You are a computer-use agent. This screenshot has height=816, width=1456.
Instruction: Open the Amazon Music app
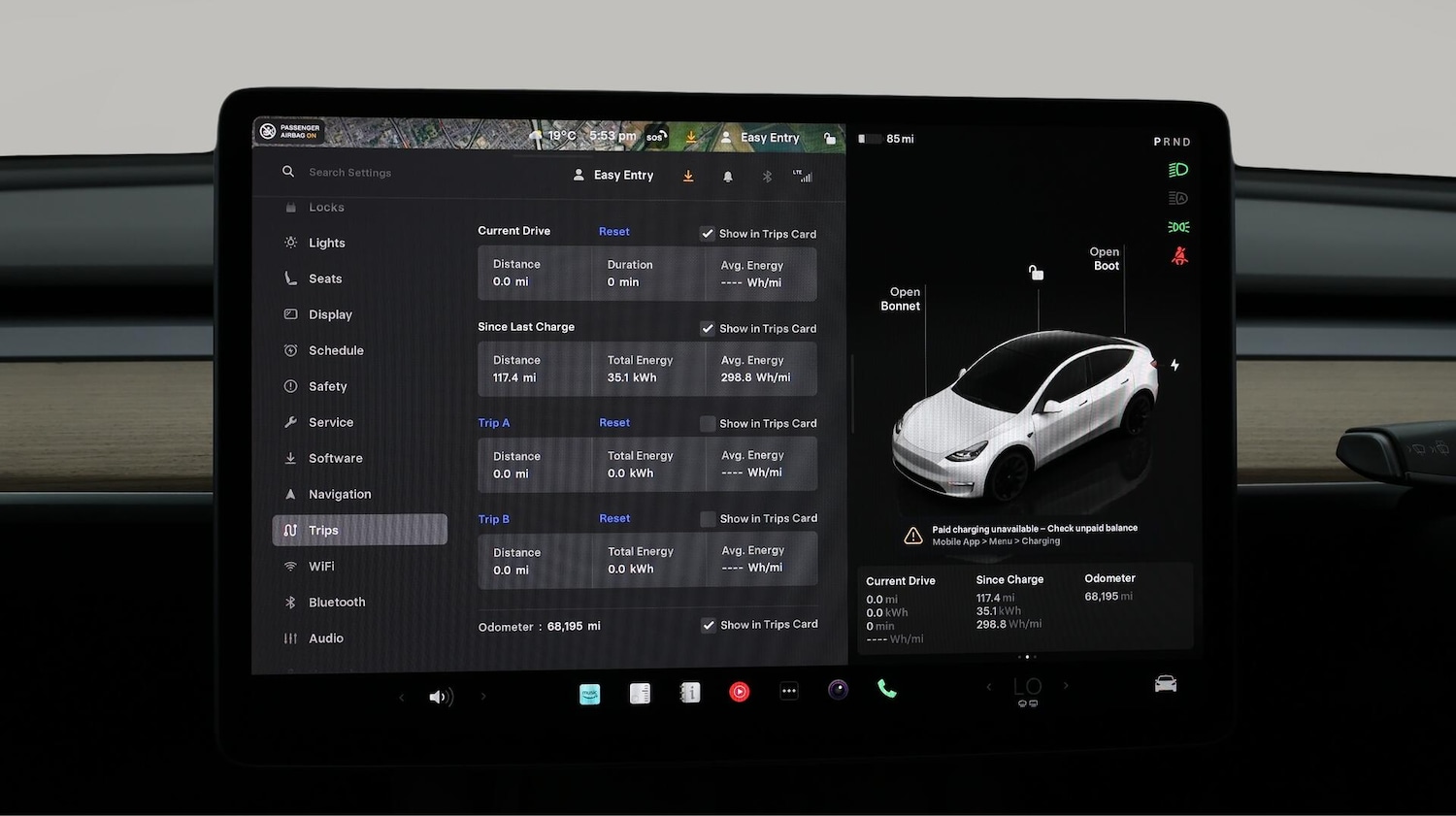pos(589,694)
